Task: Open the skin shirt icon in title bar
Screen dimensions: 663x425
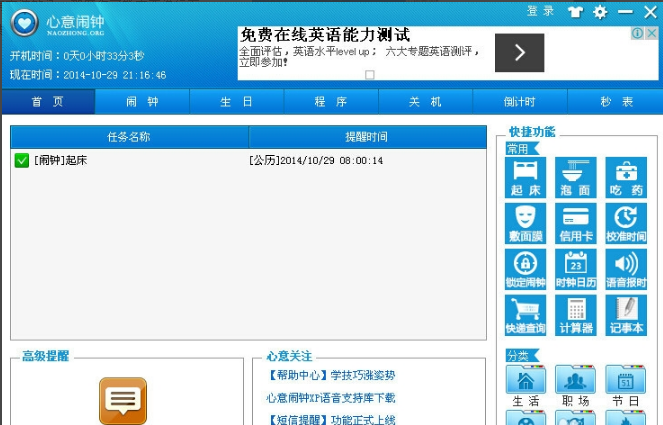Action: point(575,12)
